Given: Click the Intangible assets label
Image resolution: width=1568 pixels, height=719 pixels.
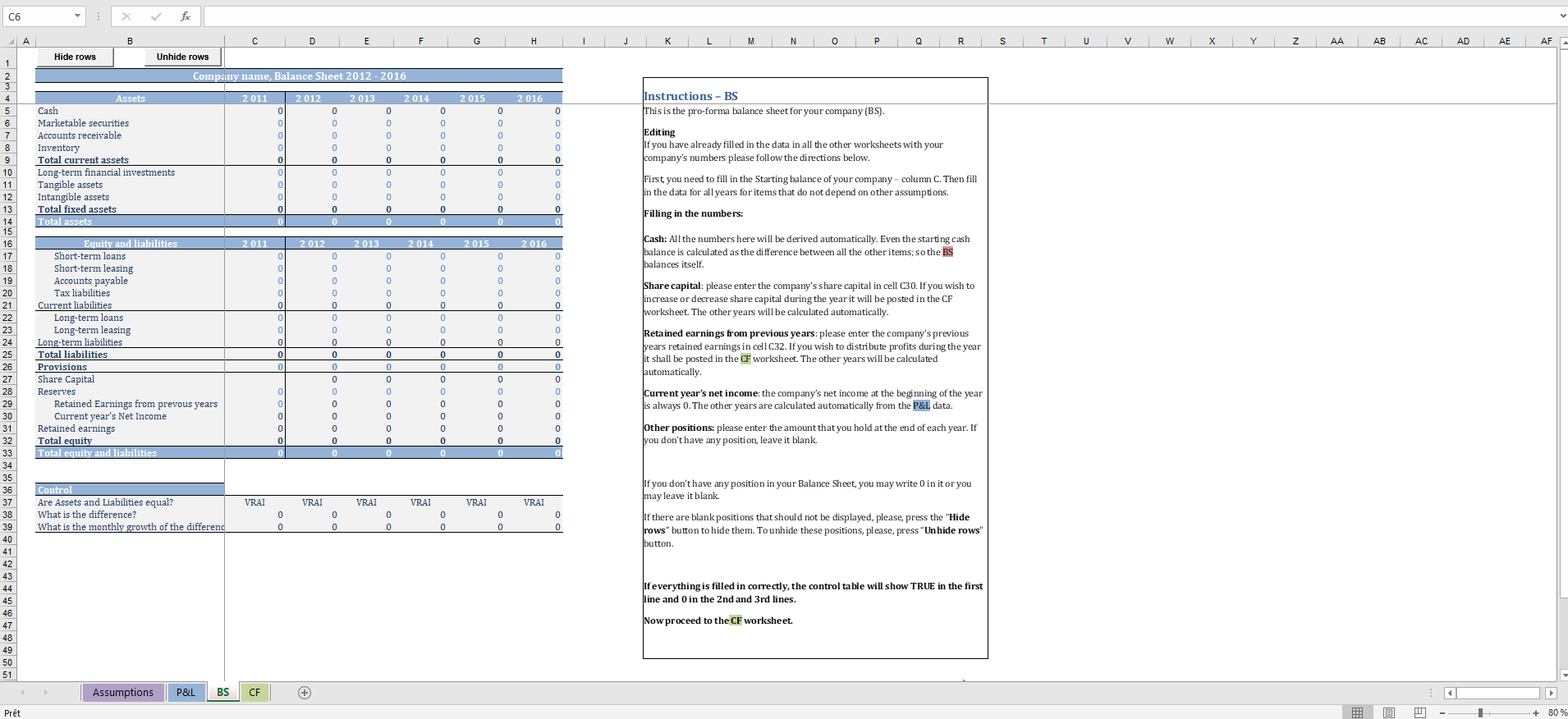Looking at the screenshot, I should (73, 197).
